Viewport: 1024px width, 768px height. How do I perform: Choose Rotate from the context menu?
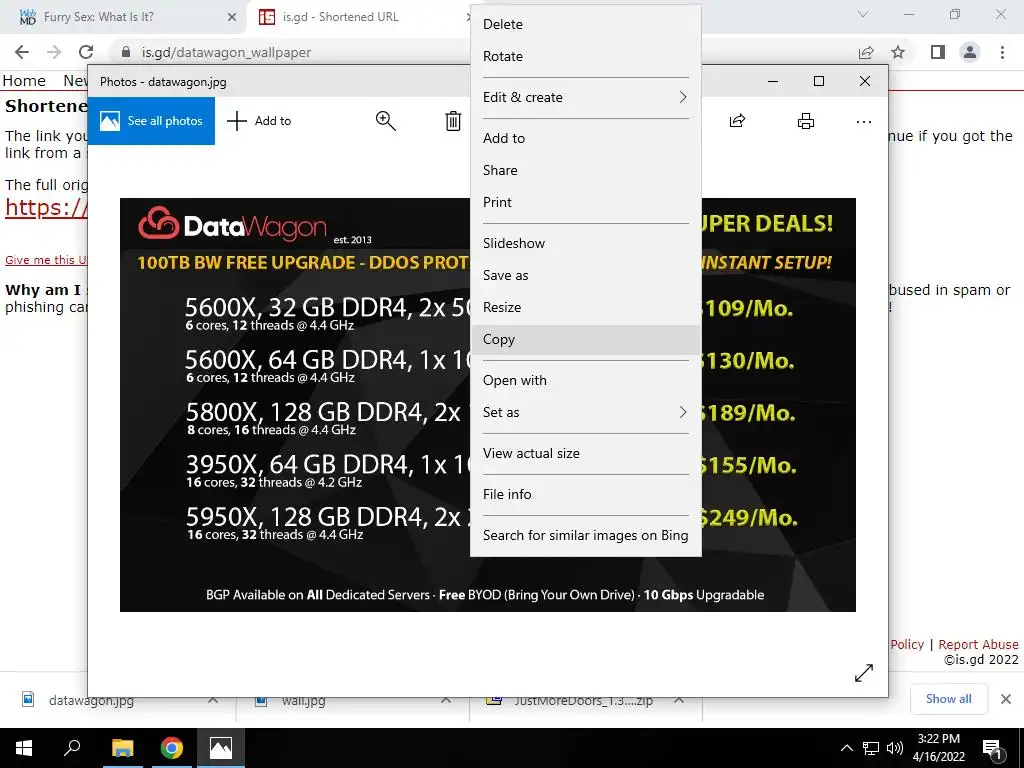[x=586, y=56]
